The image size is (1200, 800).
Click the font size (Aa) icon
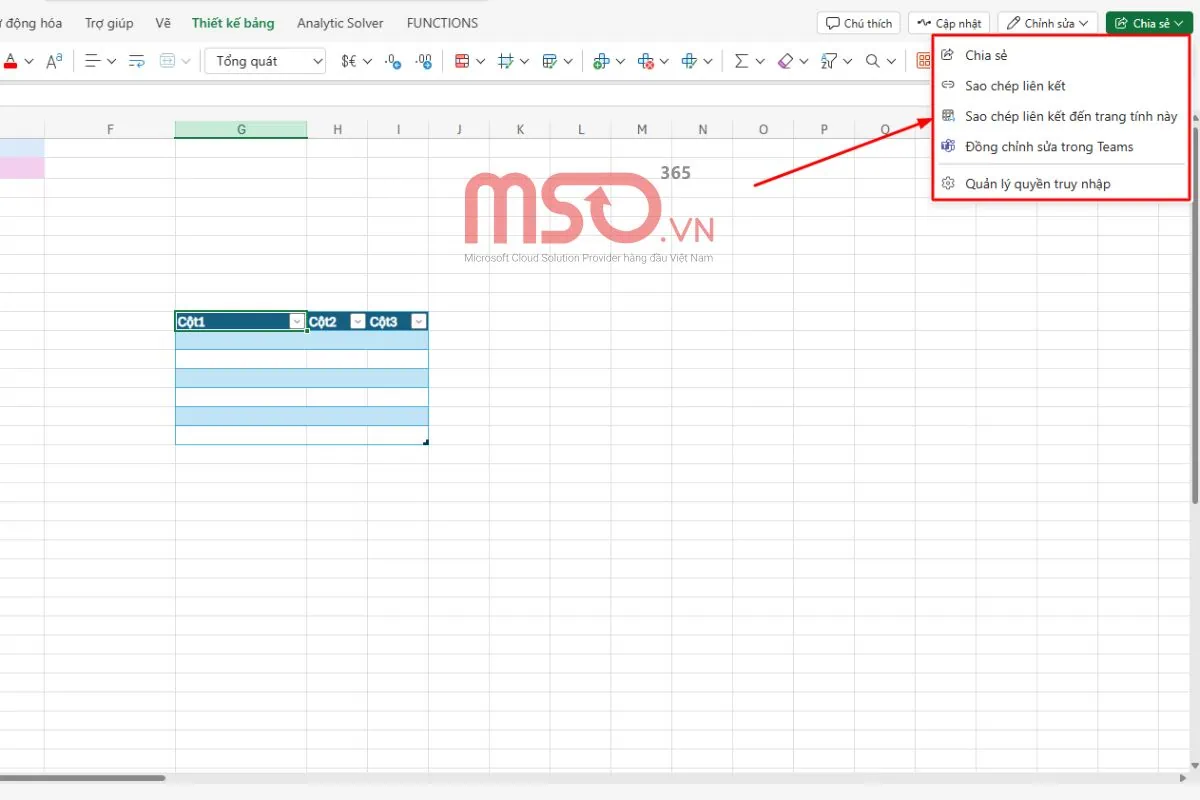click(54, 61)
